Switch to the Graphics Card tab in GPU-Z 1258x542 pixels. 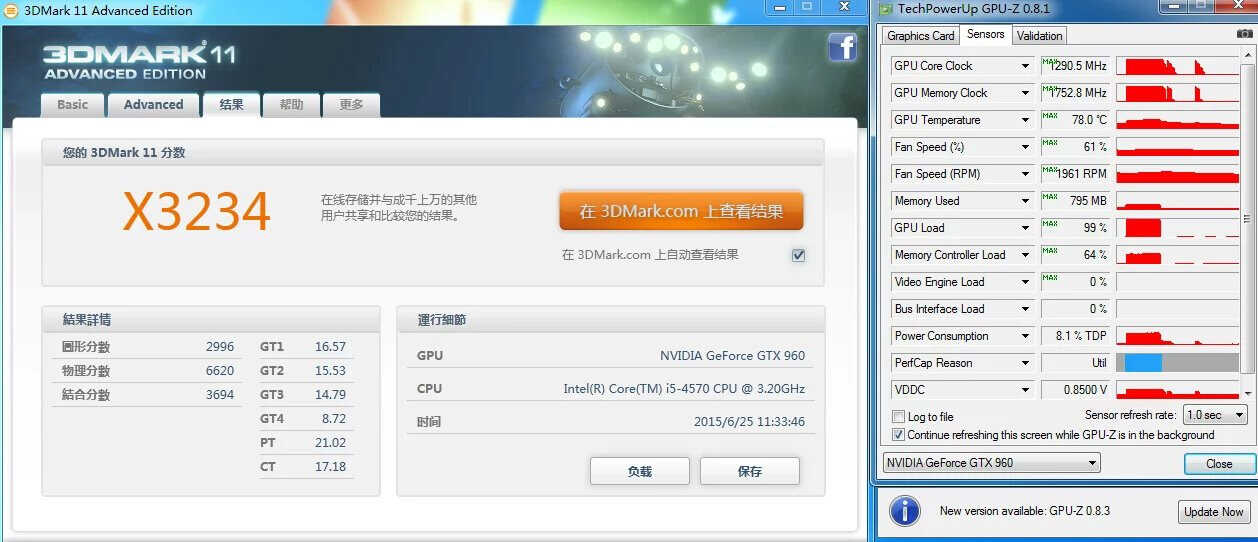[921, 36]
